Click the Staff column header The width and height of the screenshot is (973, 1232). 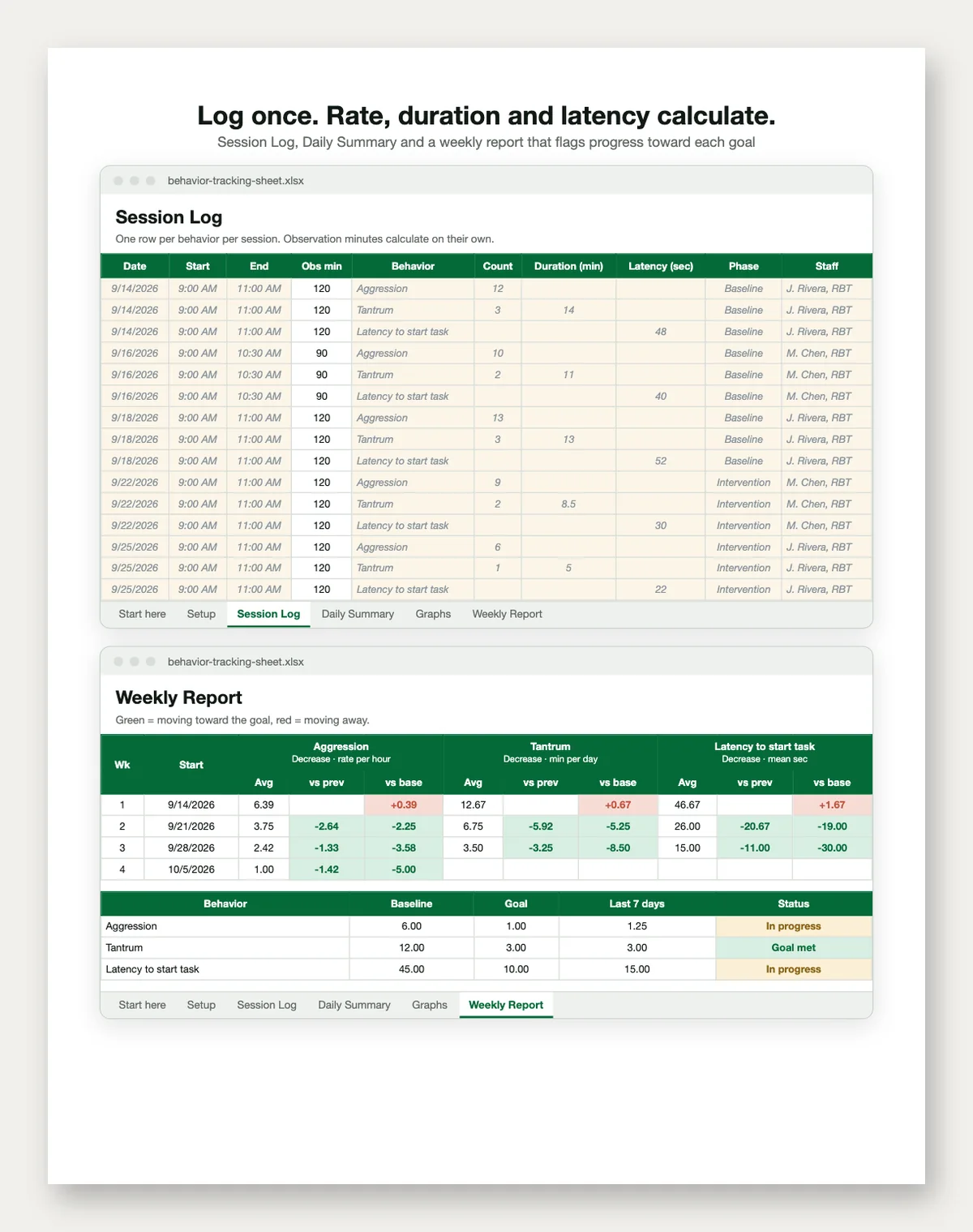pyautogui.click(x=827, y=266)
